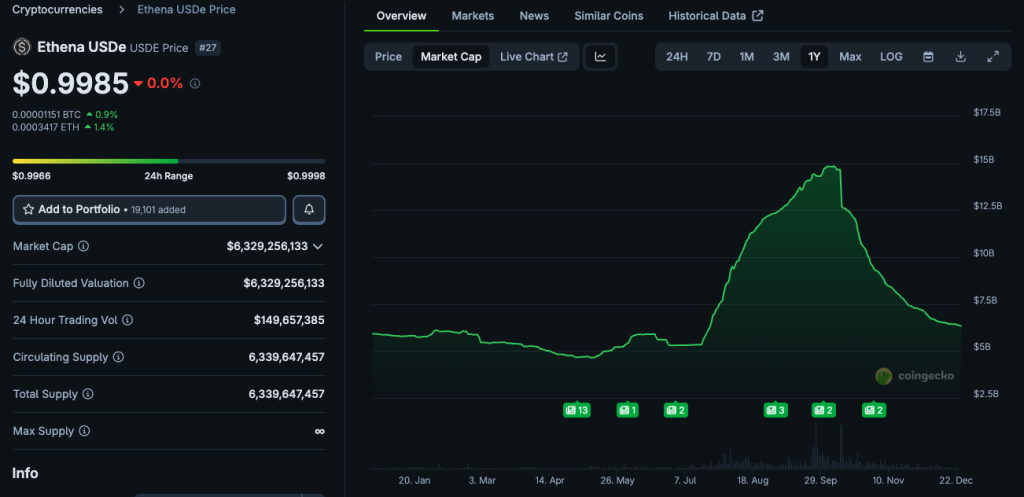Toggle the LOG scale option
This screenshot has height=497, width=1024.
[891, 57]
